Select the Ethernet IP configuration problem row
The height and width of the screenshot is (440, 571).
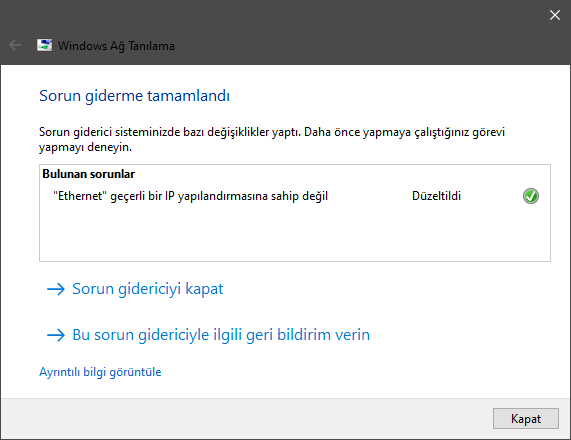point(295,196)
